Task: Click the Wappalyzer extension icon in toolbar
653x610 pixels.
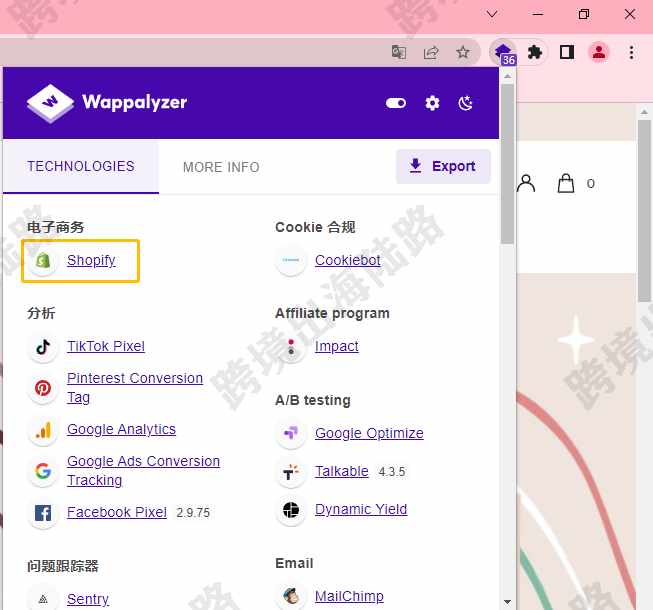Action: (503, 52)
